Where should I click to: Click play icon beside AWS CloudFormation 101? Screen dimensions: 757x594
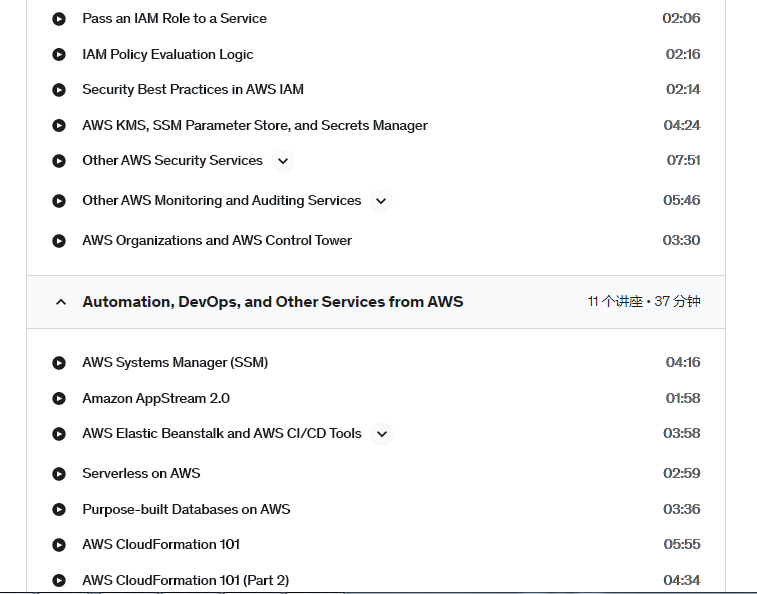59,545
